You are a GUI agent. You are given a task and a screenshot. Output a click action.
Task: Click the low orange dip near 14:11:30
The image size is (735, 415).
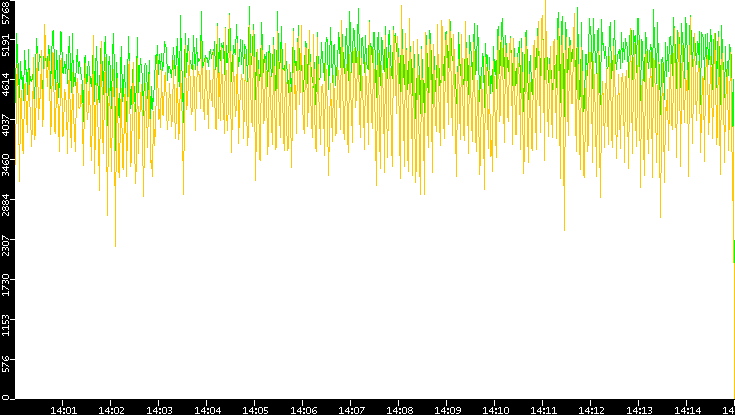pos(564,230)
